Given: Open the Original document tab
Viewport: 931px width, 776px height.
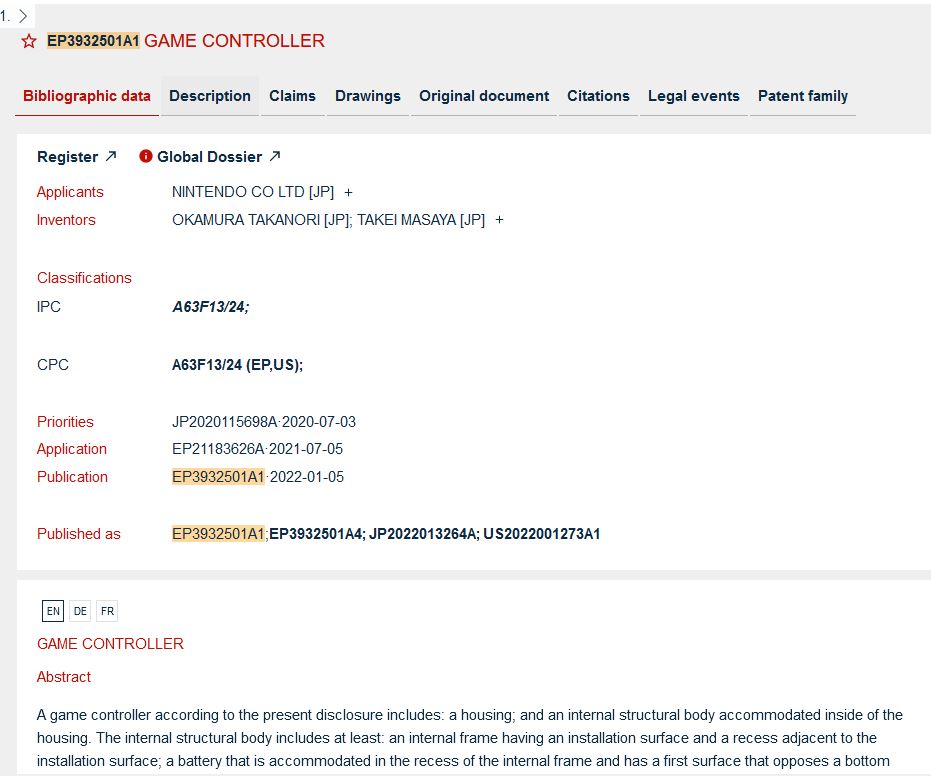Looking at the screenshot, I should pyautogui.click(x=484, y=96).
